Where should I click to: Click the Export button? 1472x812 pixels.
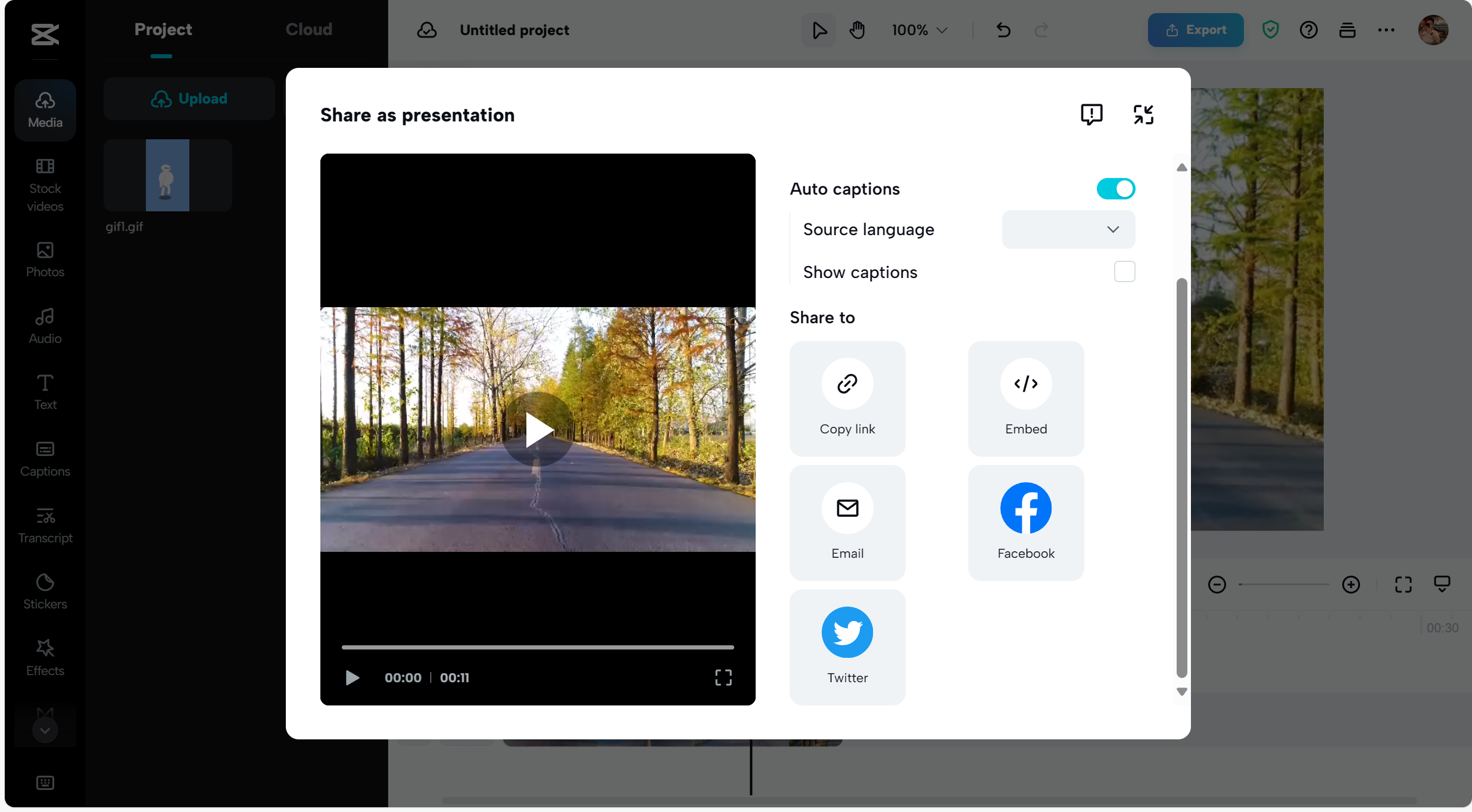click(x=1195, y=30)
